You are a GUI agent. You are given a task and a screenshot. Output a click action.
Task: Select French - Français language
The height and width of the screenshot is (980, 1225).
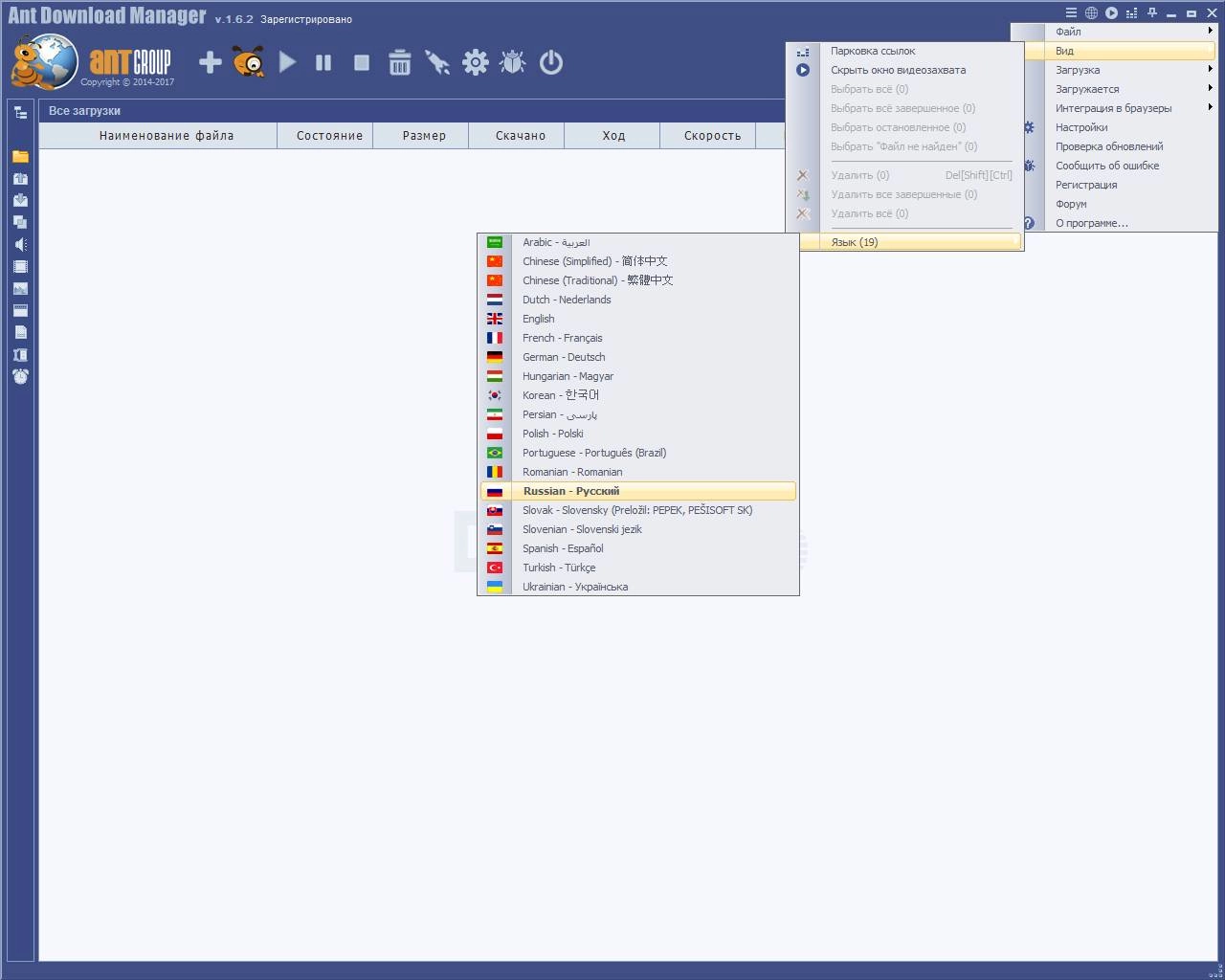click(x=638, y=338)
